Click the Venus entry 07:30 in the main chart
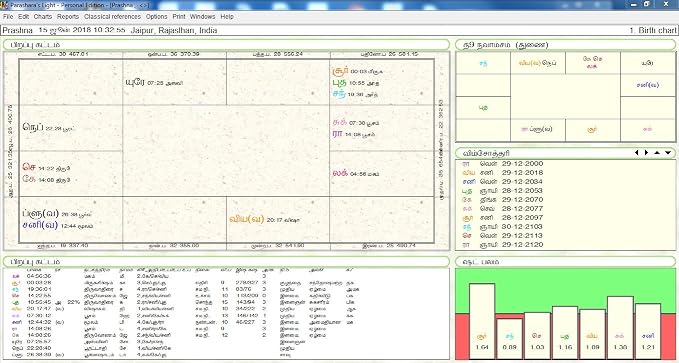This screenshot has width=679, height=363. 356,123
